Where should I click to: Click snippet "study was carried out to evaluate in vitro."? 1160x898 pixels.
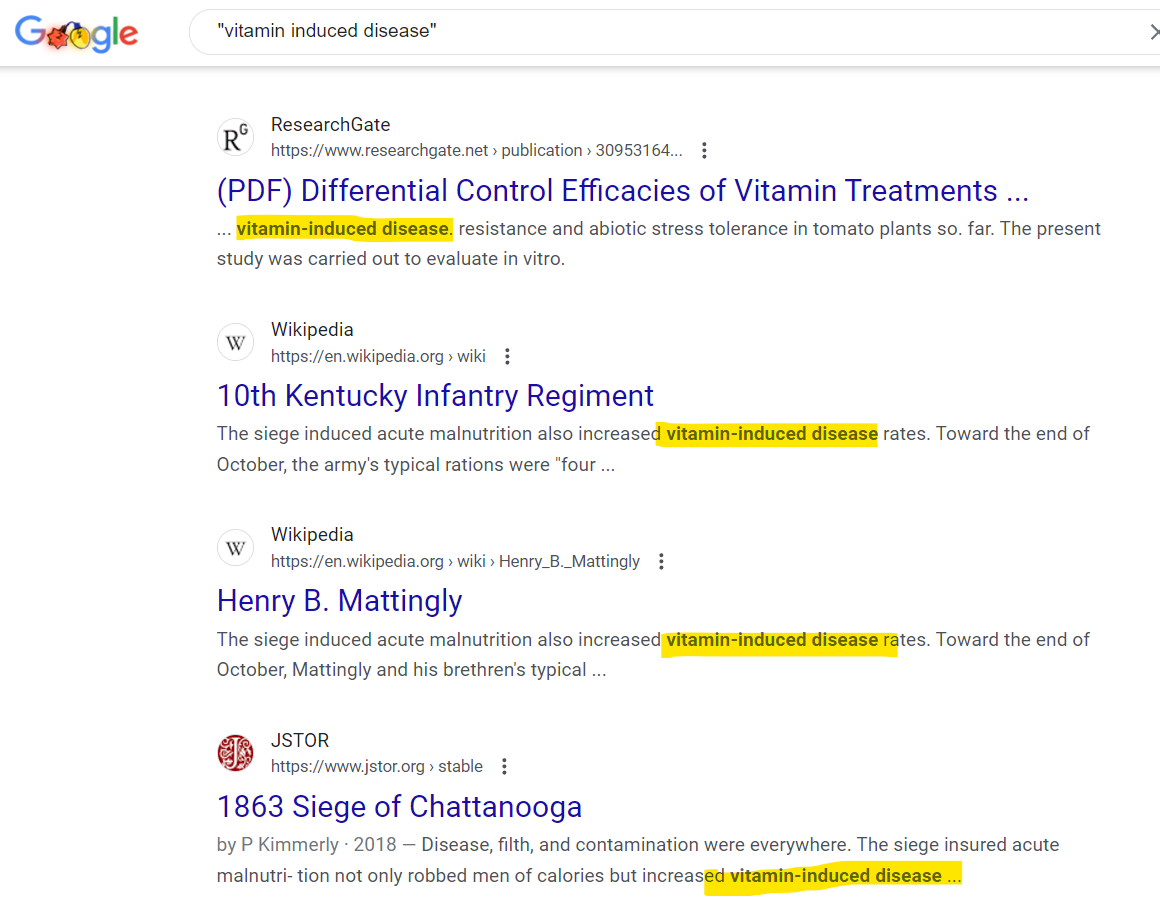coord(391,259)
